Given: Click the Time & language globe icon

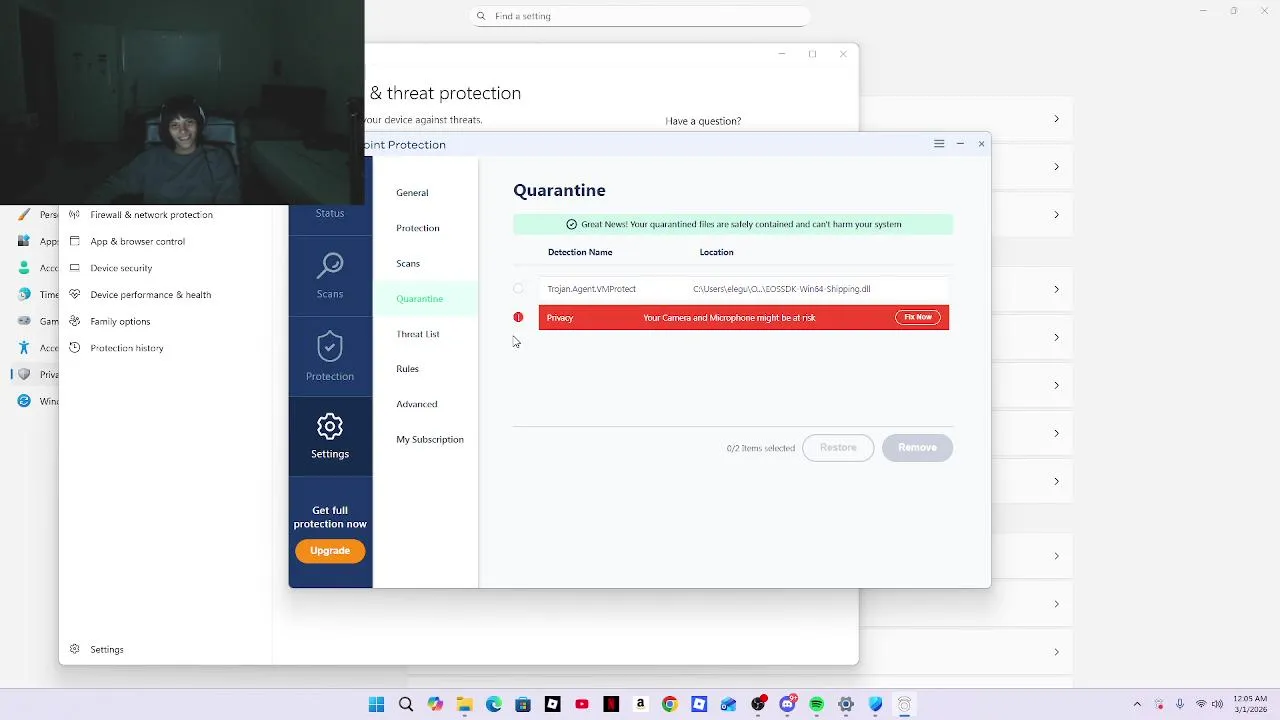Looking at the screenshot, I should point(24,294).
